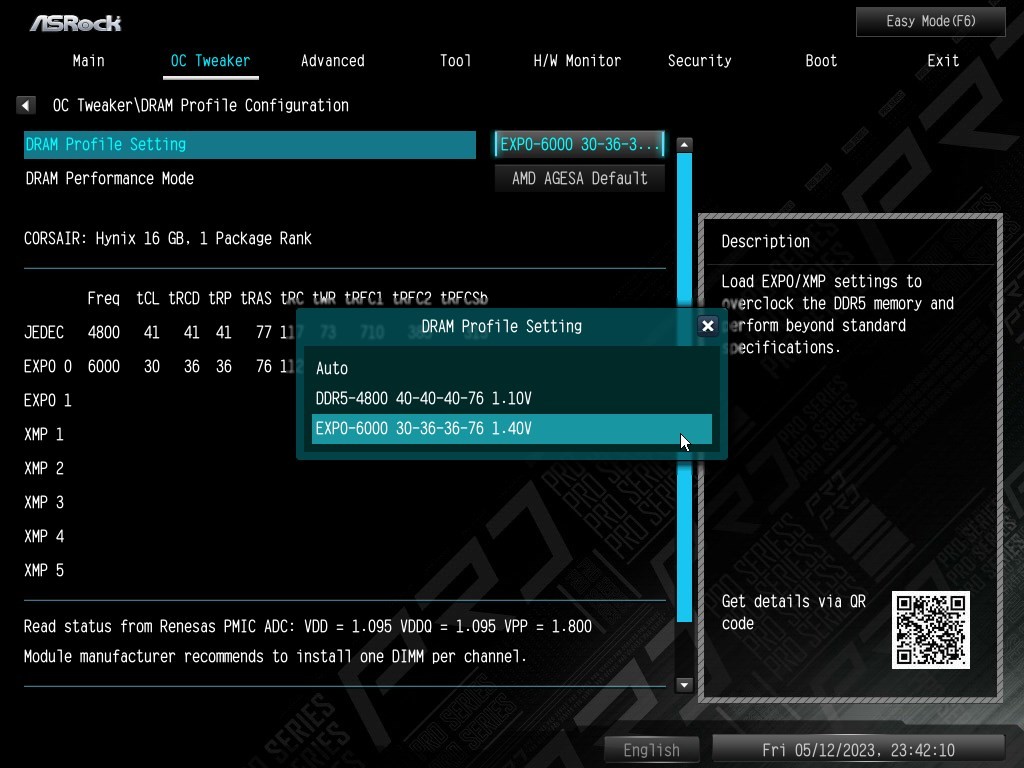The image size is (1024, 768).
Task: Click the date and time display
Action: 858,750
